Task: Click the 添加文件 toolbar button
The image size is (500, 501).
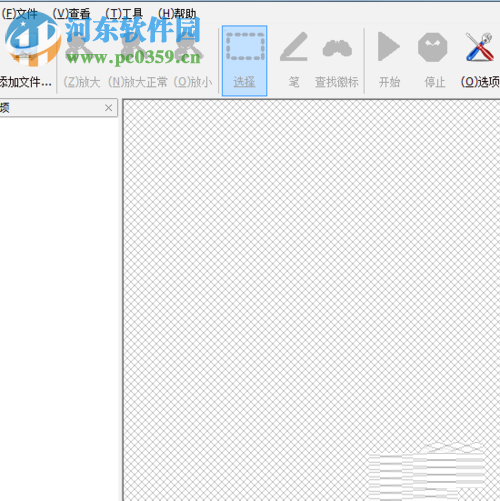Action: pyautogui.click(x=26, y=60)
